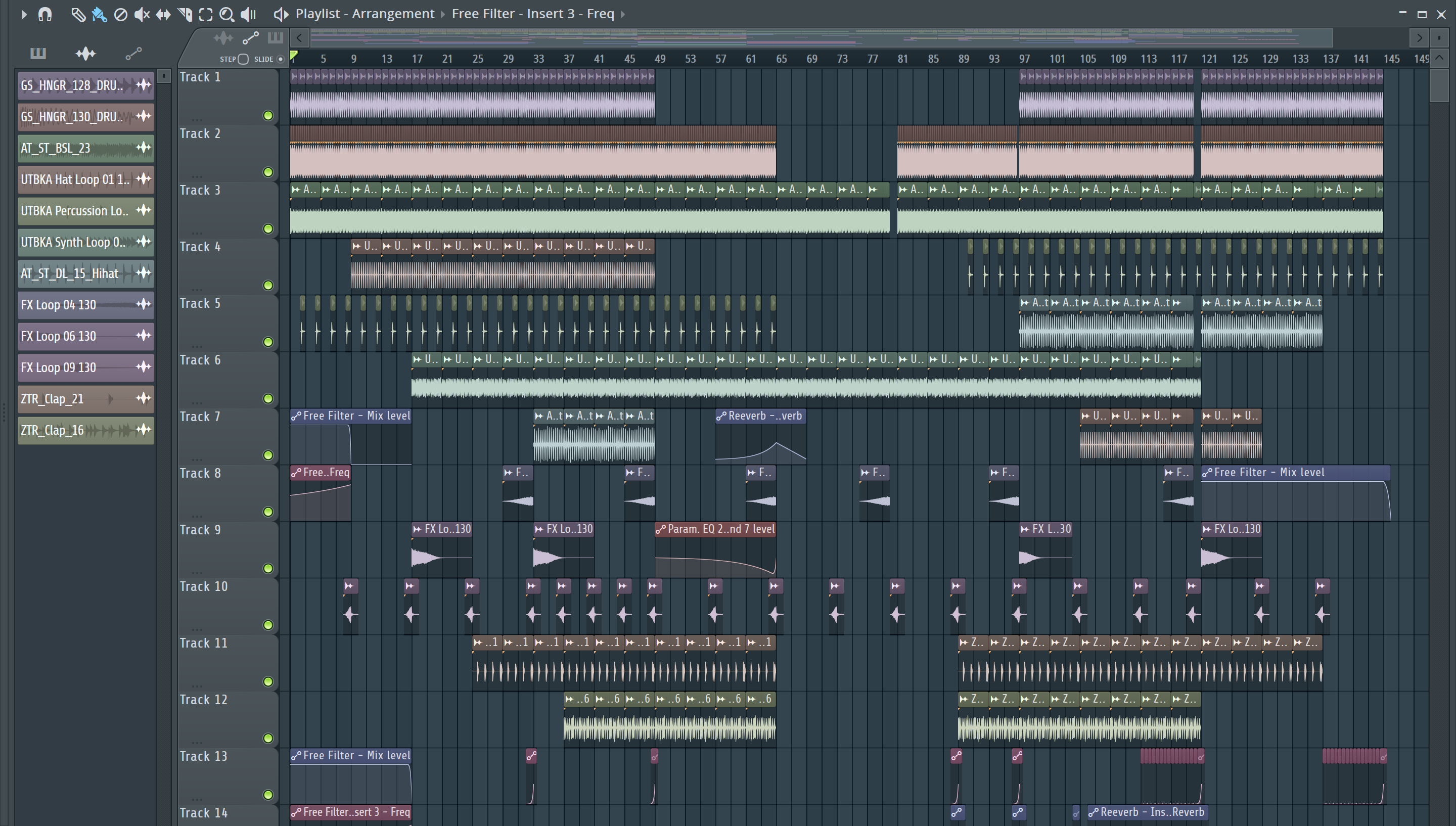Select the Paint brush tool
The image size is (1456, 826).
(99, 14)
